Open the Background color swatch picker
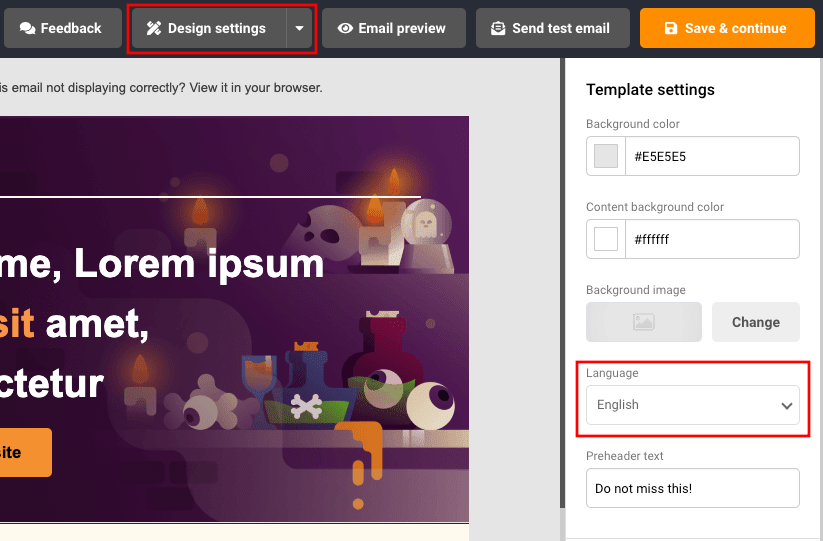 click(x=606, y=156)
